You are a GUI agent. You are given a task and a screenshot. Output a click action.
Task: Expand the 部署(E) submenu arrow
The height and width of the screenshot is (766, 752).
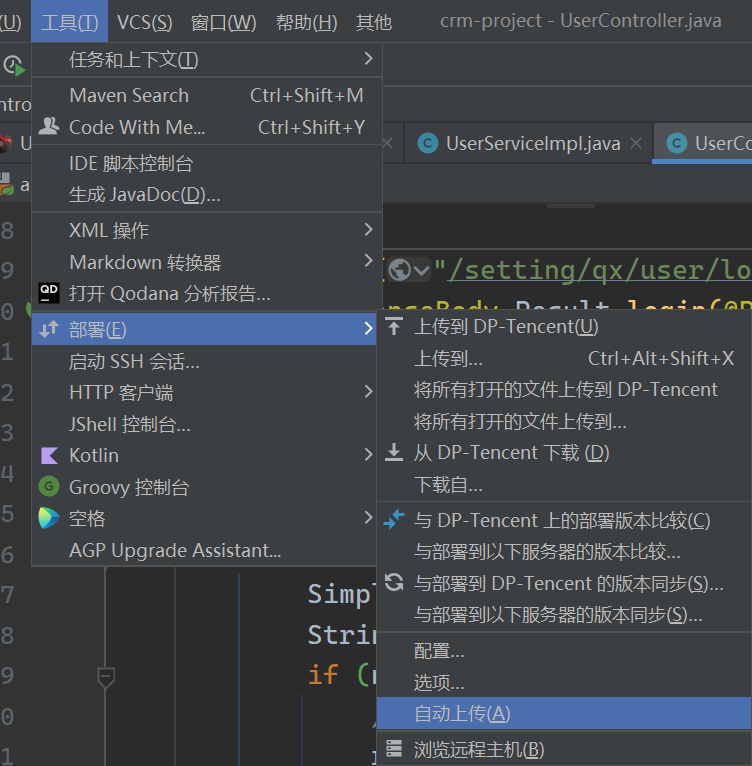tap(369, 329)
